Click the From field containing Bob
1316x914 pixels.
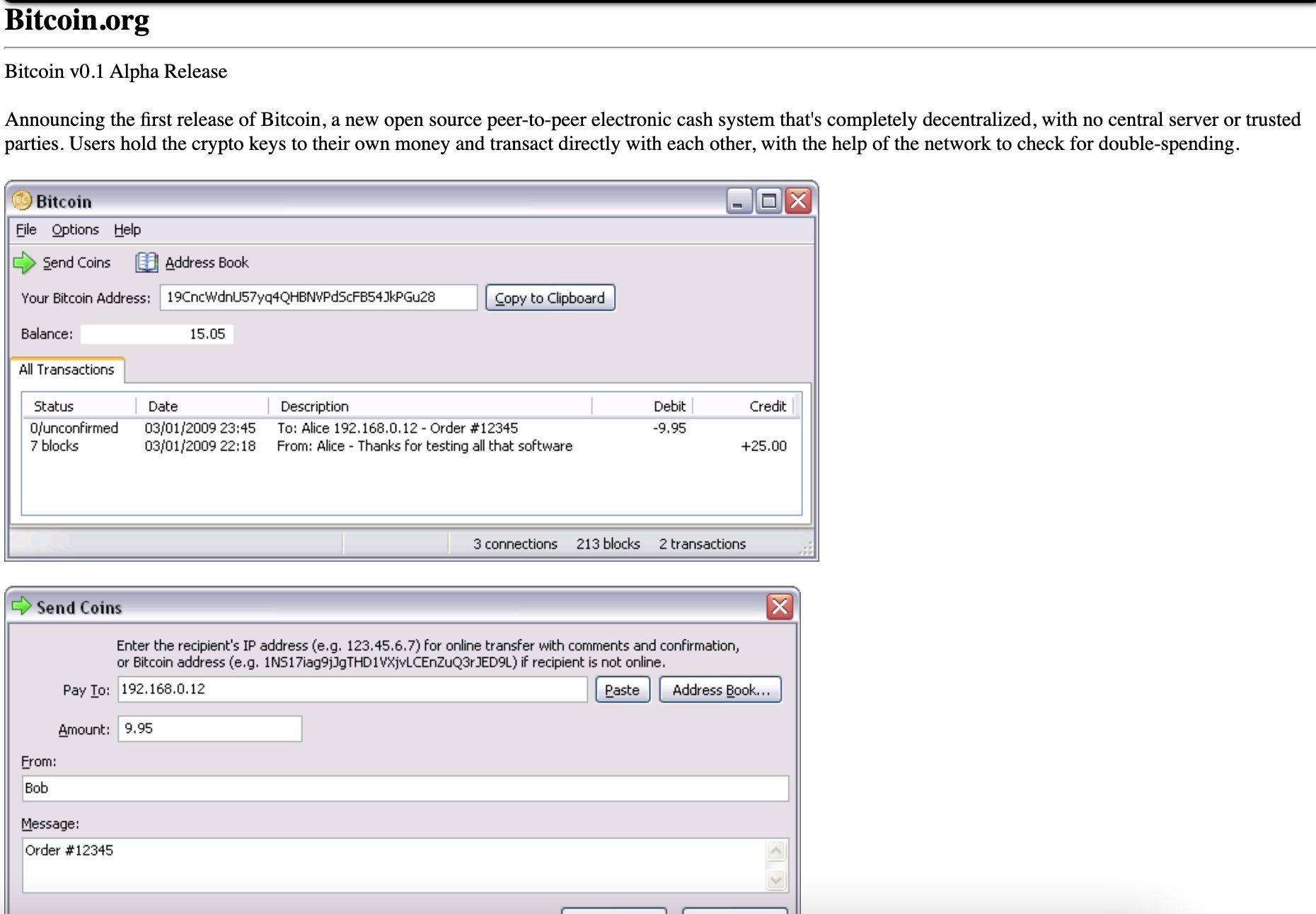tap(405, 788)
